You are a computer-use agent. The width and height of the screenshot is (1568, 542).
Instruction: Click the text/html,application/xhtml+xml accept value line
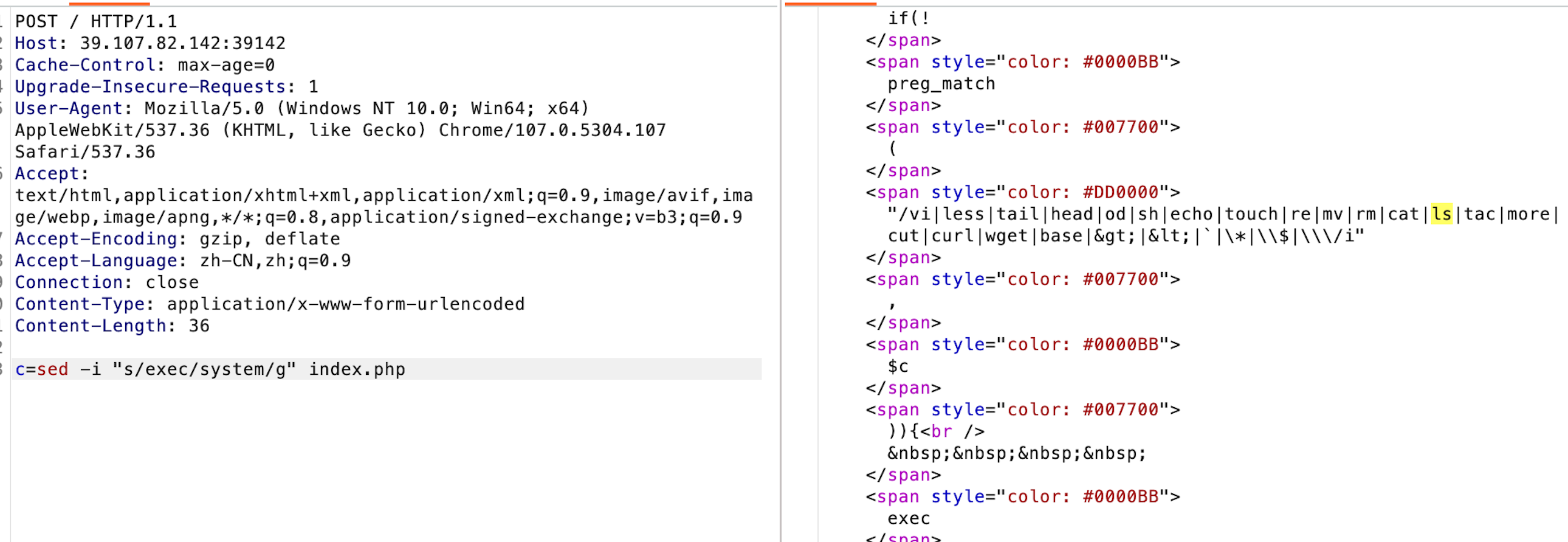coord(384,195)
